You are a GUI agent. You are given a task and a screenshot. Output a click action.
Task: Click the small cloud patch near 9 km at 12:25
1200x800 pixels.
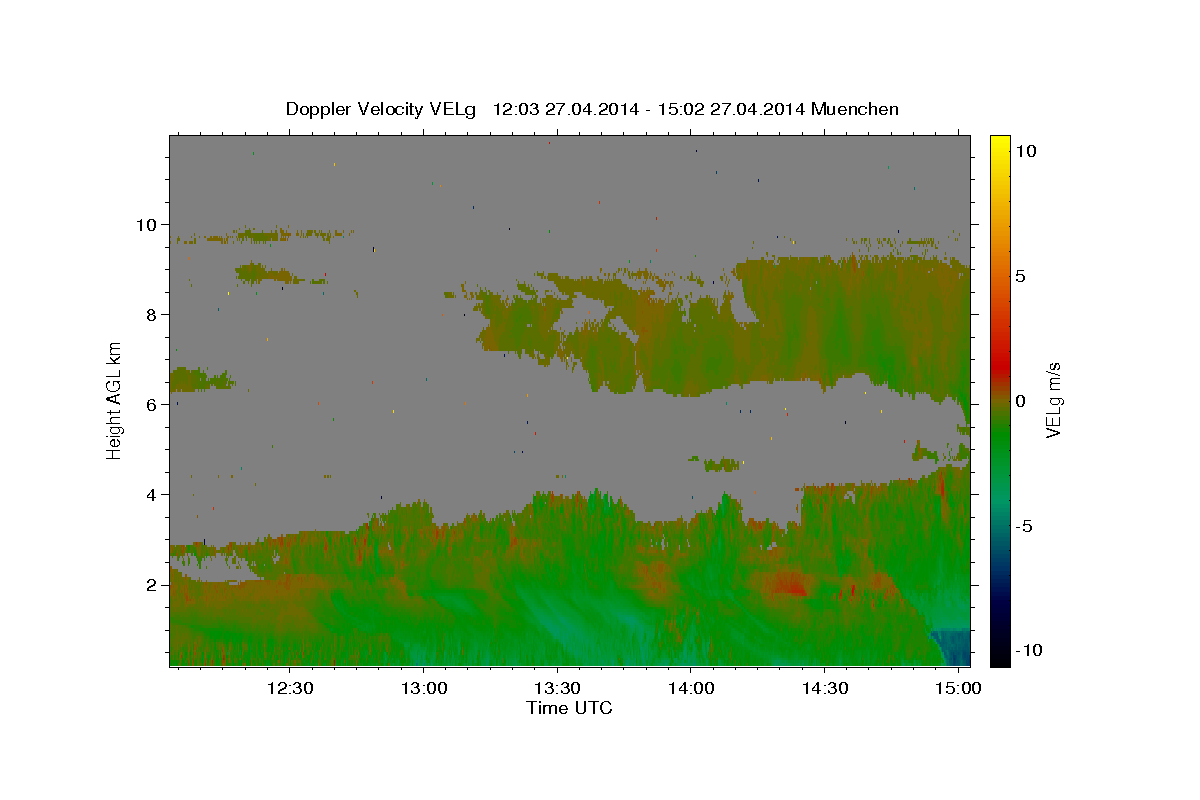[x=266, y=272]
